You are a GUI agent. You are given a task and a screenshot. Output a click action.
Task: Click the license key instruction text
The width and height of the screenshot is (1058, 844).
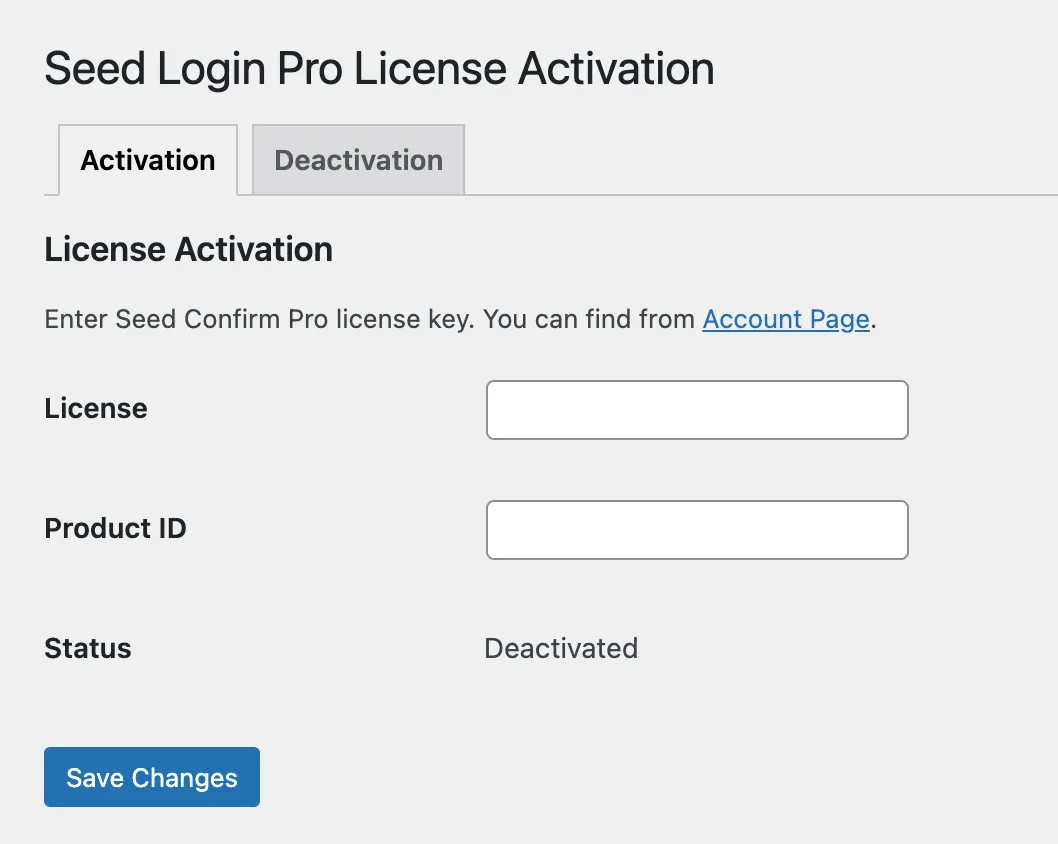tap(370, 319)
